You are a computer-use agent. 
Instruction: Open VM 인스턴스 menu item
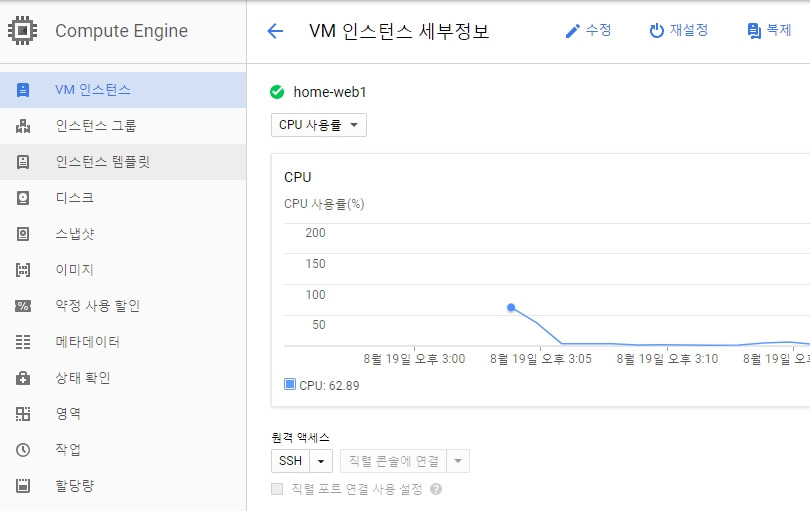(x=123, y=90)
